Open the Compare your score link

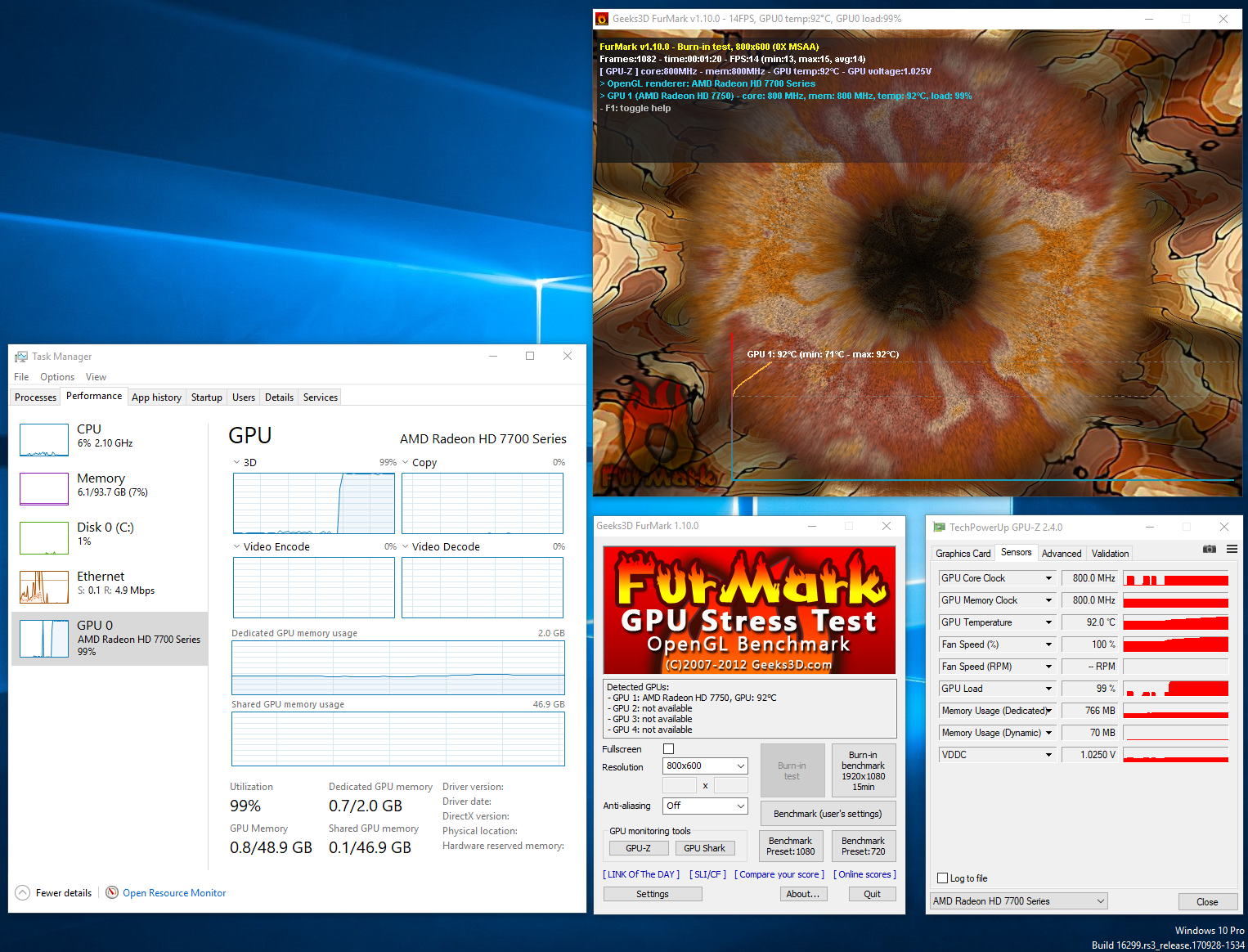click(779, 874)
